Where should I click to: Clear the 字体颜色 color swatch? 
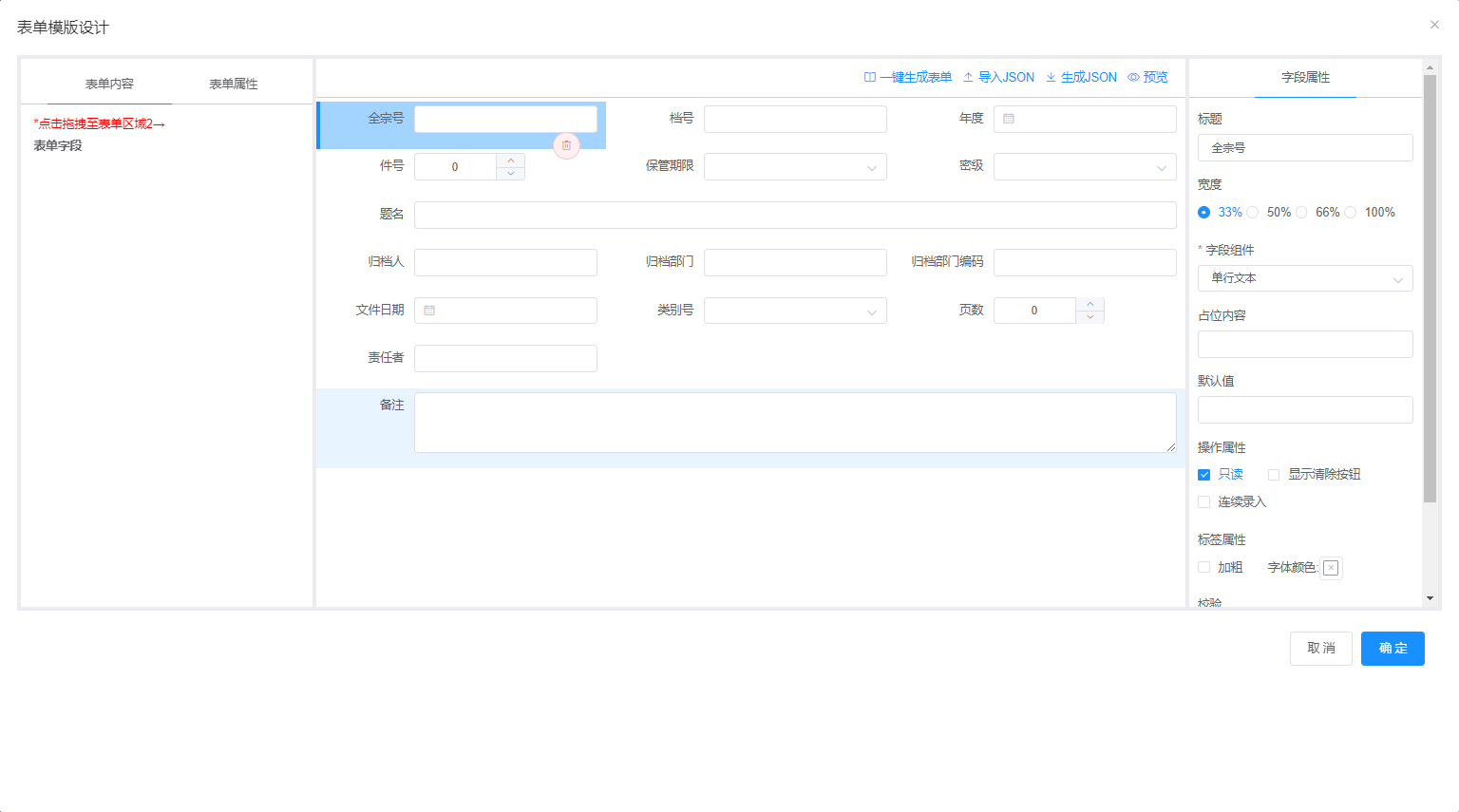[x=1331, y=568]
